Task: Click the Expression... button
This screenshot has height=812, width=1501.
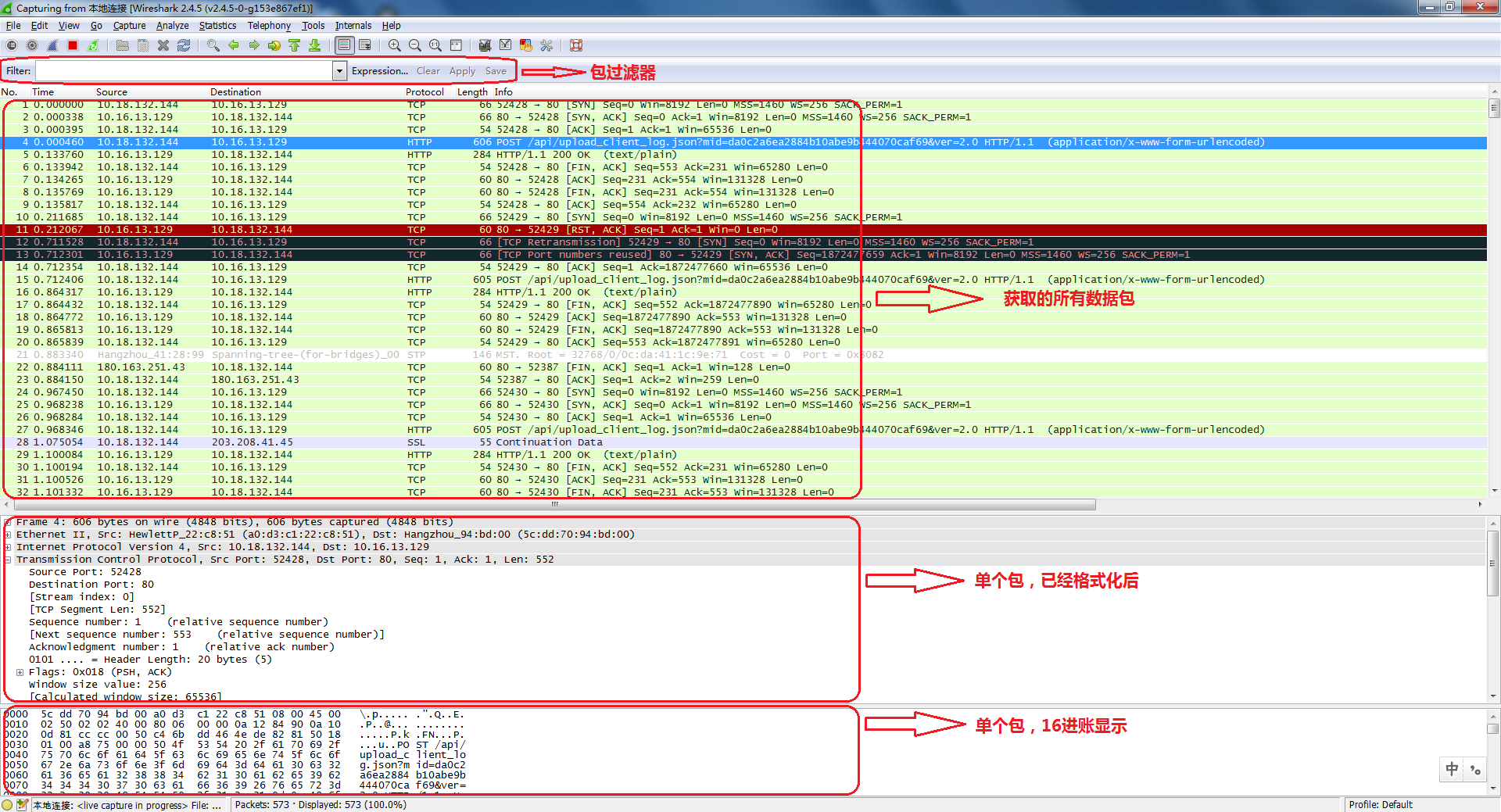Action: pyautogui.click(x=380, y=71)
